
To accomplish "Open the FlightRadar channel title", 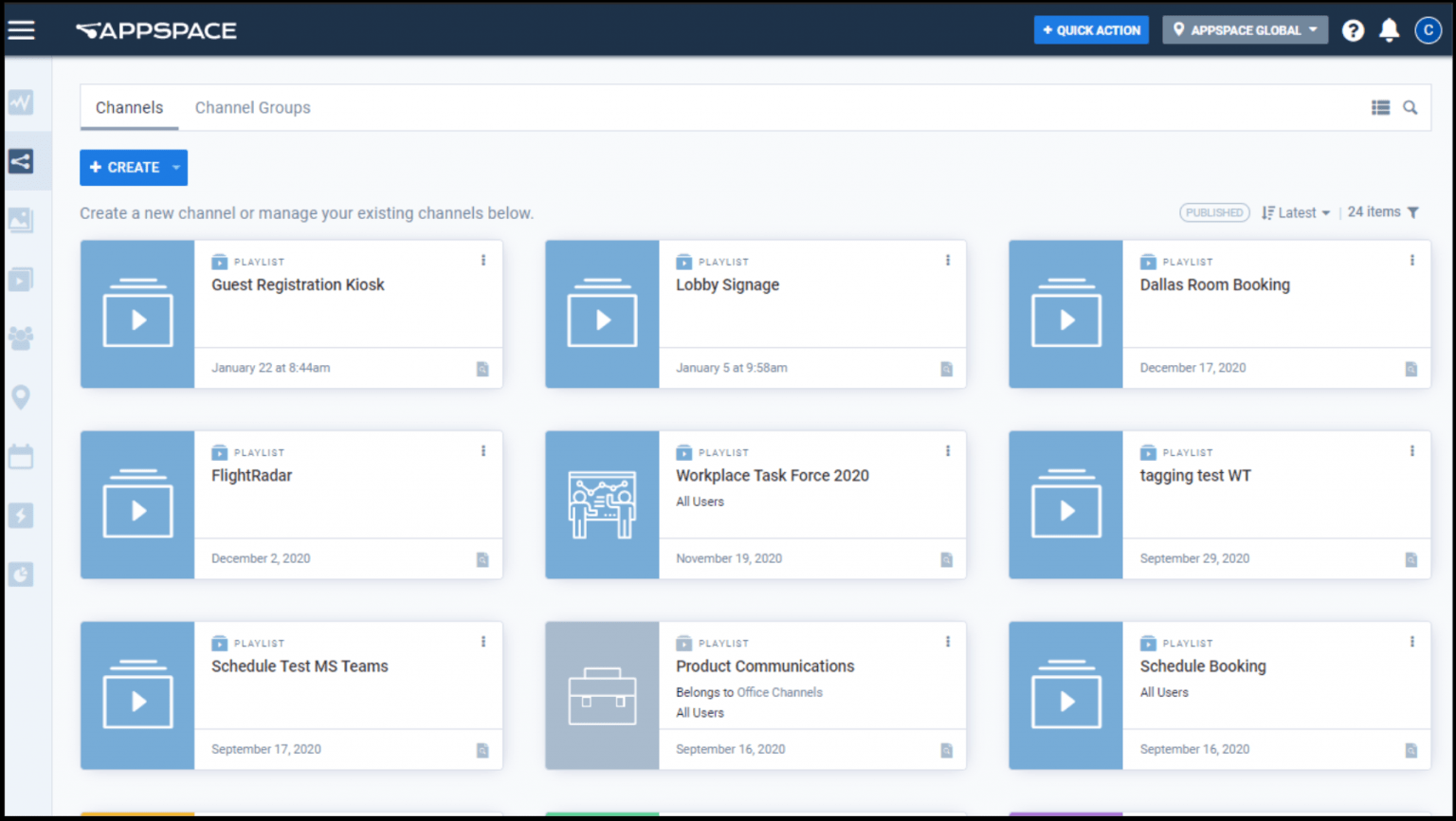I will coord(251,476).
